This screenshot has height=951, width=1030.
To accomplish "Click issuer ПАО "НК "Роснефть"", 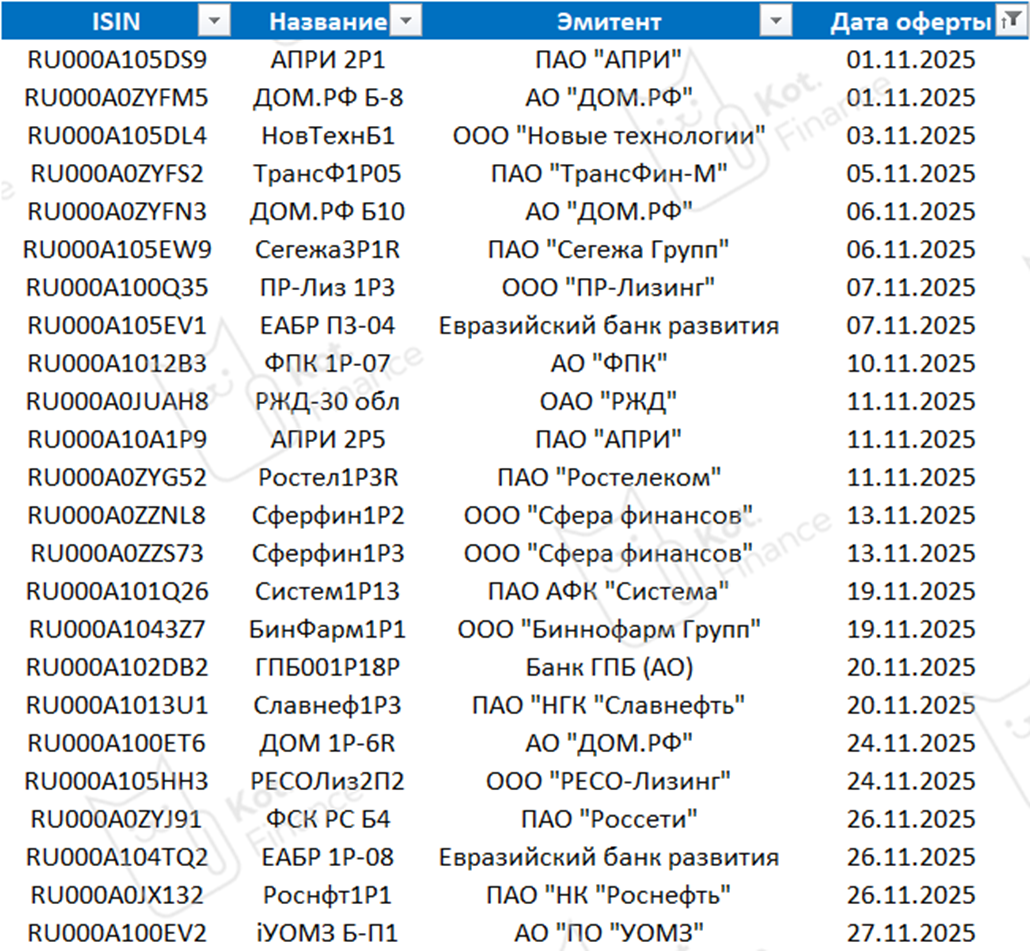I will (x=608, y=895).
